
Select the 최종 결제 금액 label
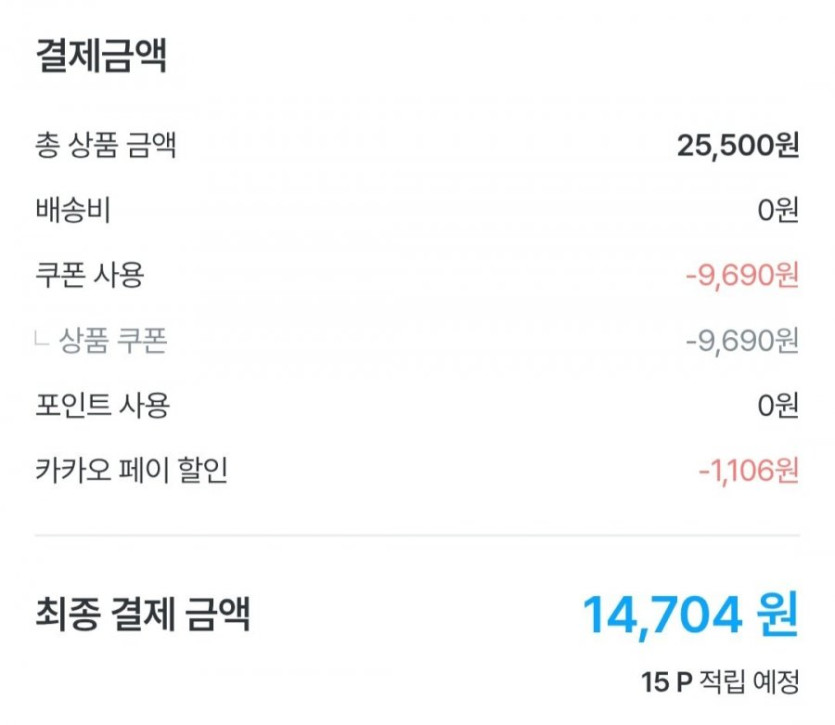click(143, 614)
